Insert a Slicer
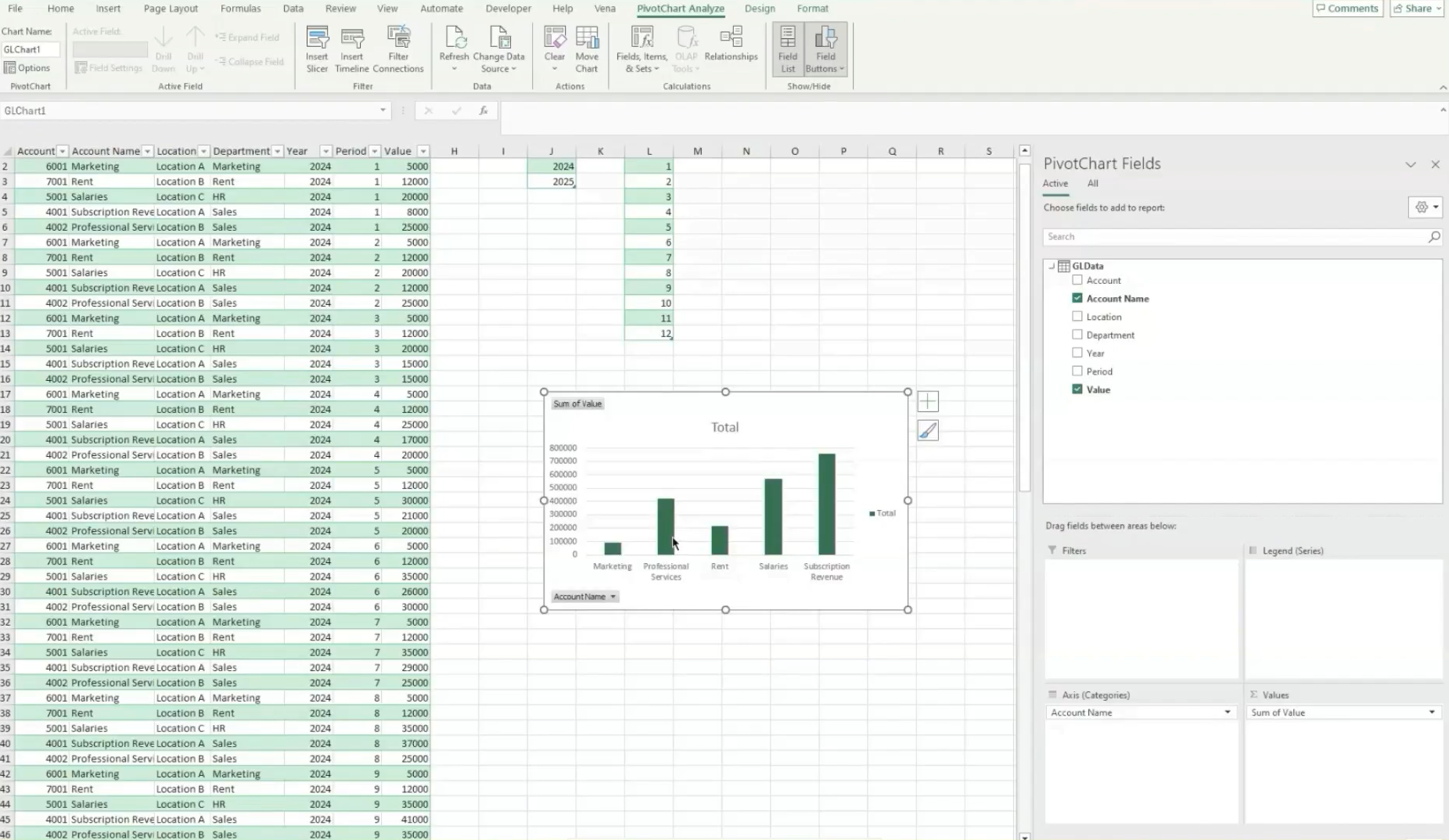 (x=317, y=49)
